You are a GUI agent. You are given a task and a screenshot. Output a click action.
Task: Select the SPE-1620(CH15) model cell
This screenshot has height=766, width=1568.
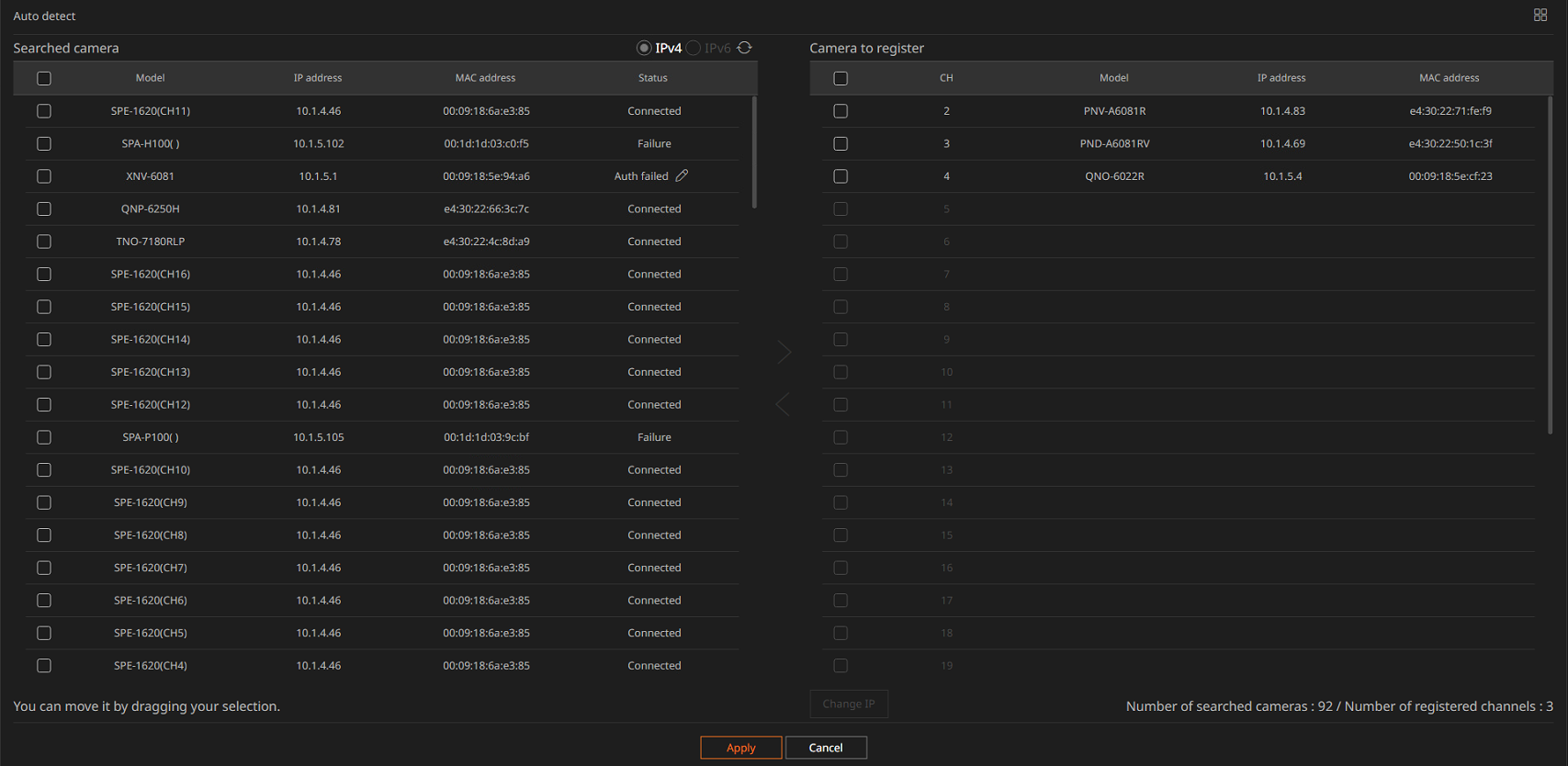click(x=151, y=307)
